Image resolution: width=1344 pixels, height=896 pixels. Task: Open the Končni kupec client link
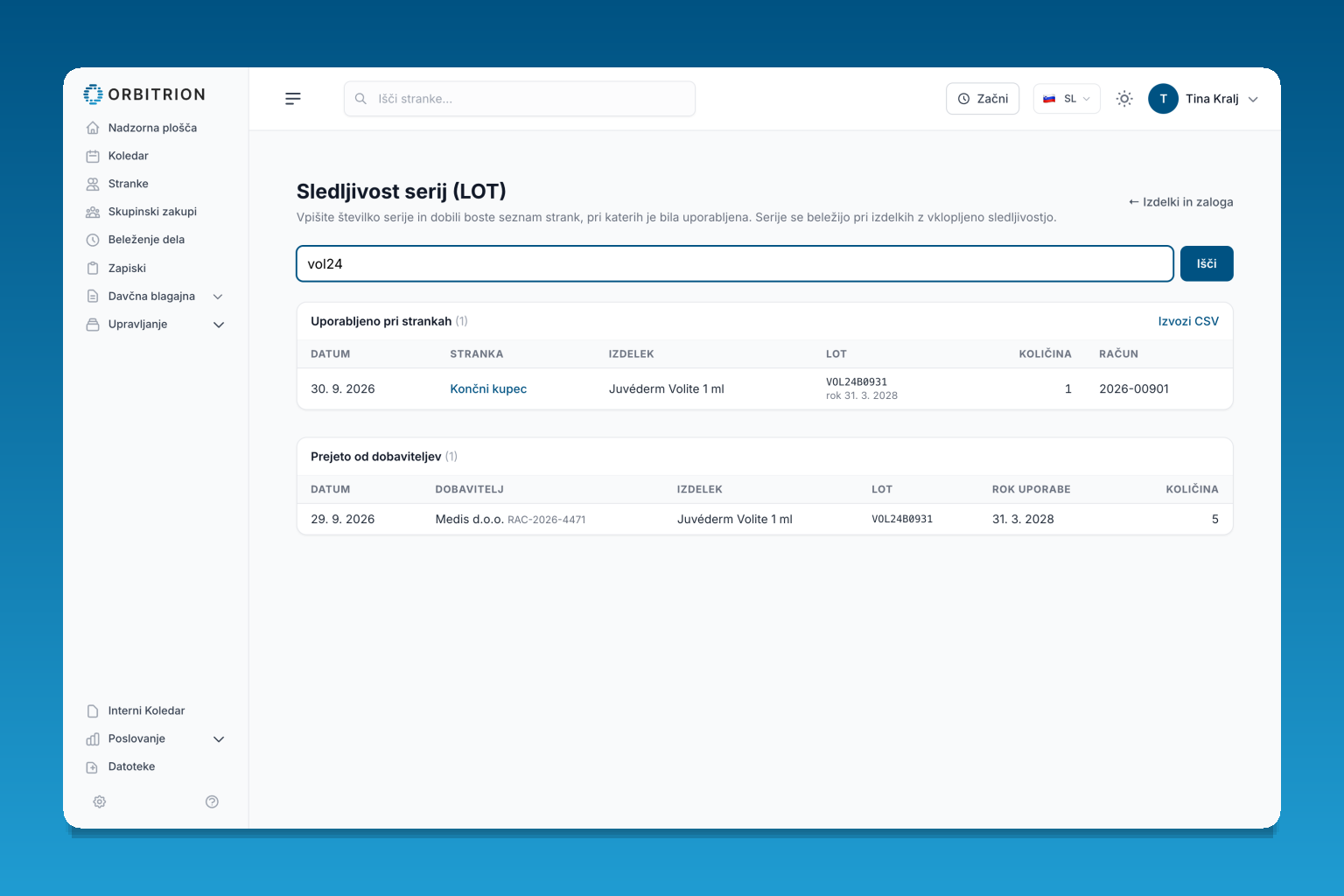488,389
